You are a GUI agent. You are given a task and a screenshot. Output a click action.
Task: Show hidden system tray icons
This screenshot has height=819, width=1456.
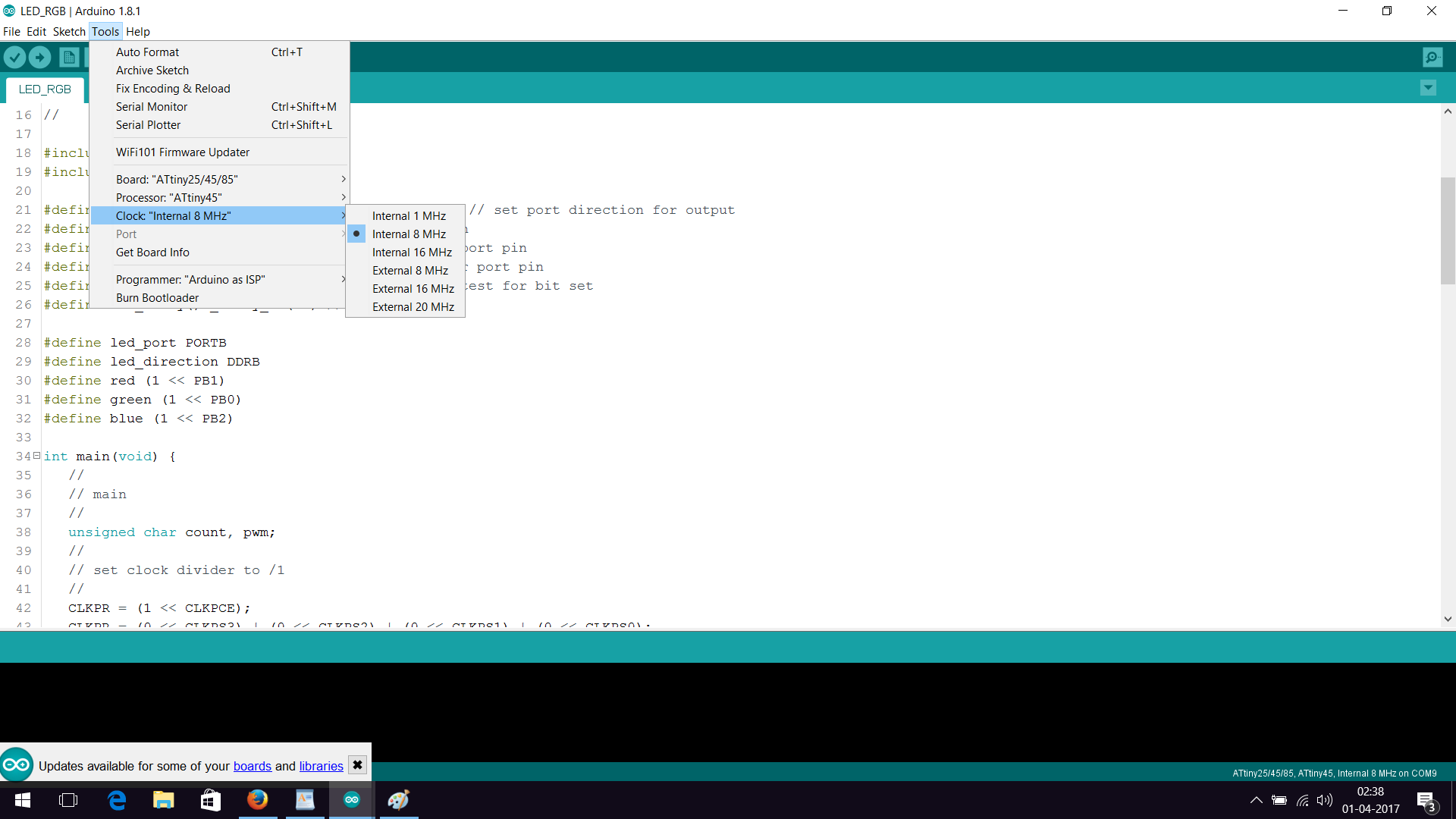pos(1257,800)
